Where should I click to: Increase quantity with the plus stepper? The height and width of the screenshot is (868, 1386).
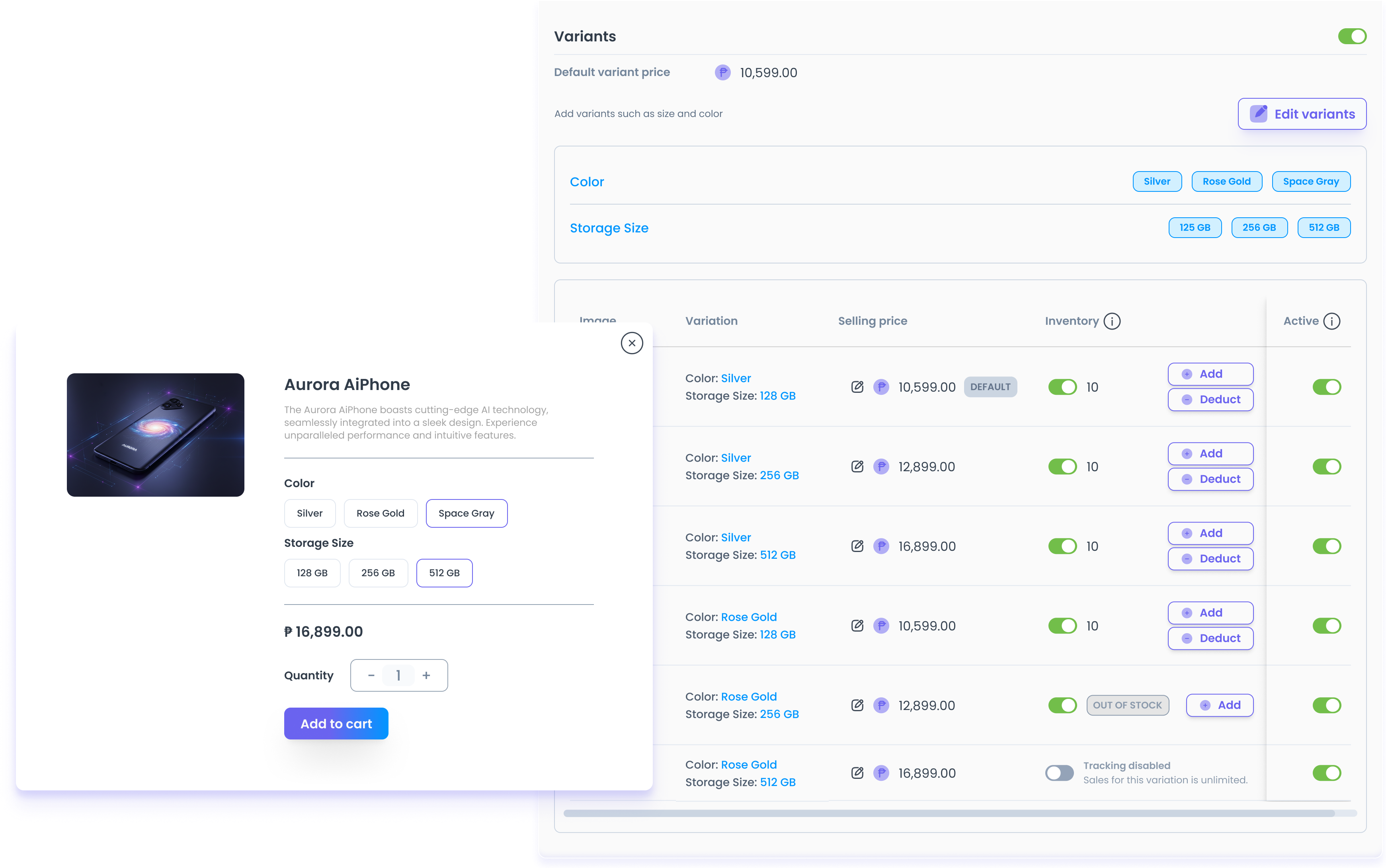pyautogui.click(x=426, y=676)
